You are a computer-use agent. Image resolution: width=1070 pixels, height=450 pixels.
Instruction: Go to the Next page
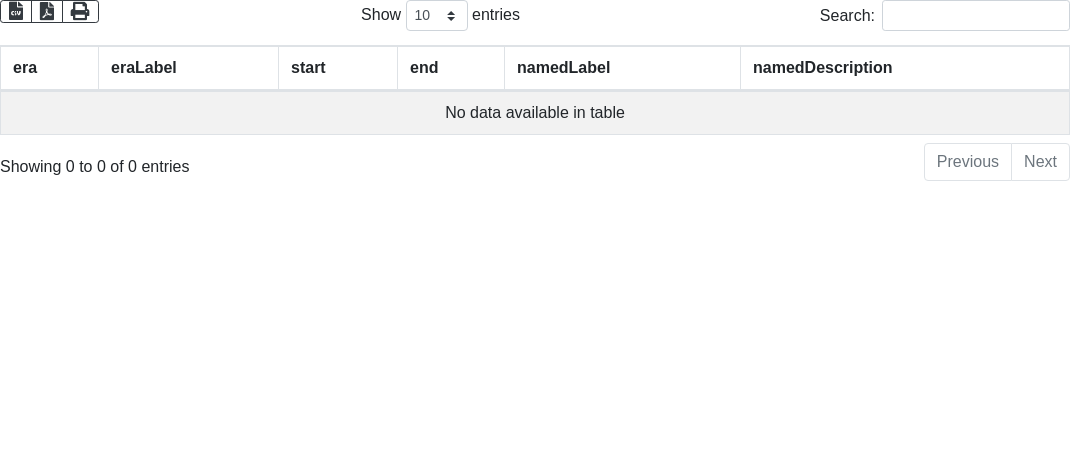tap(1040, 162)
